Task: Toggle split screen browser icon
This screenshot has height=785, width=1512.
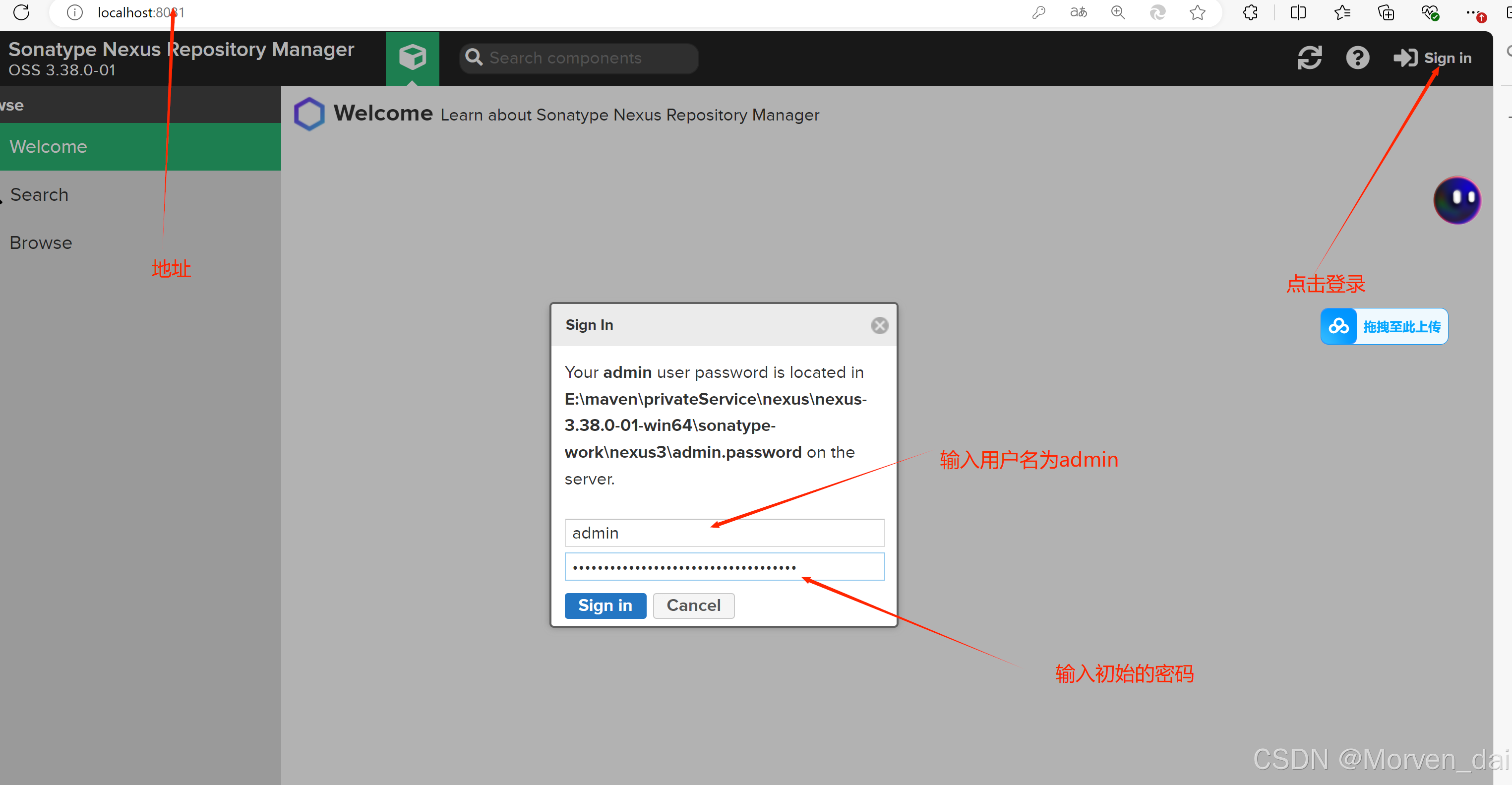Action: coord(1298,12)
